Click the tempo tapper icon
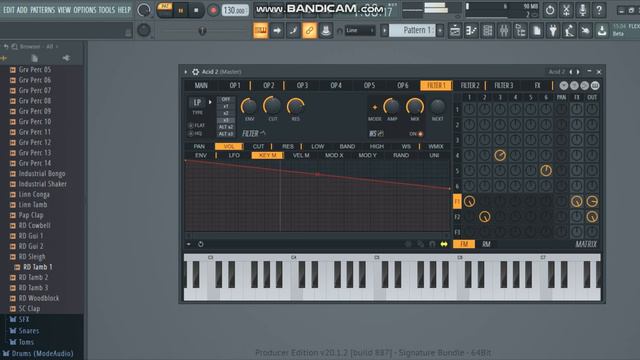The image size is (640, 360). [569, 30]
